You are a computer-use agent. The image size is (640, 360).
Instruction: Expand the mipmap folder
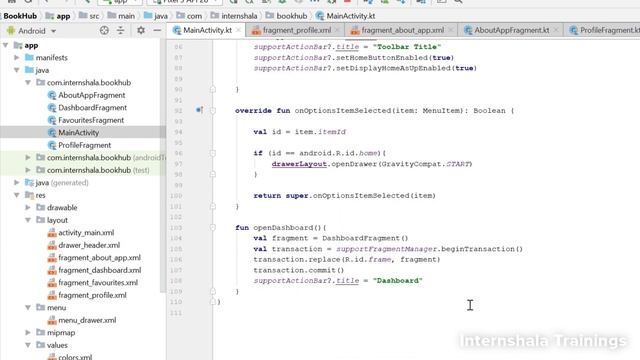pyautogui.click(x=28, y=333)
